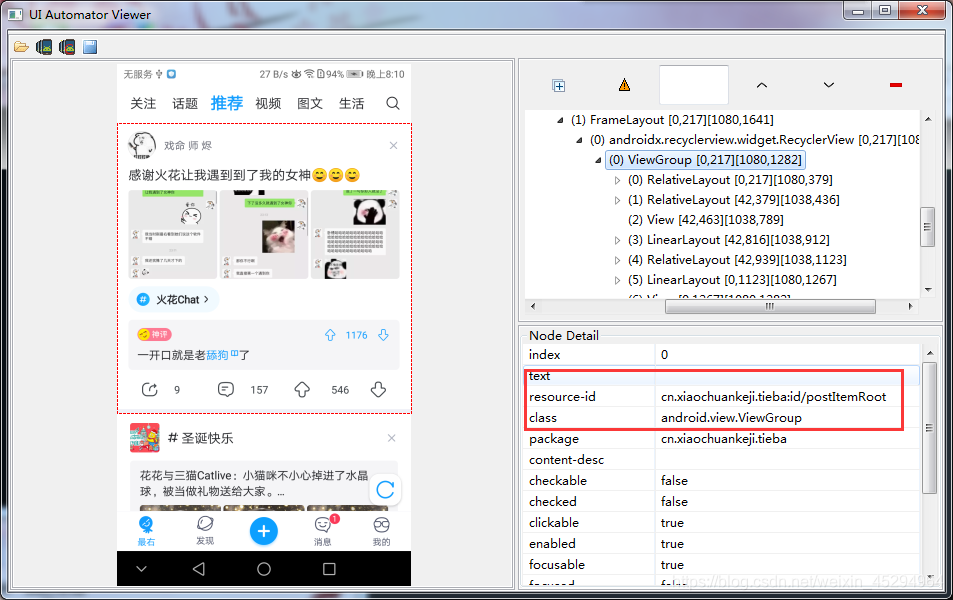Screen dimensions: 953x600
Task: Upvote the top comment showing 1176
Action: coord(330,335)
